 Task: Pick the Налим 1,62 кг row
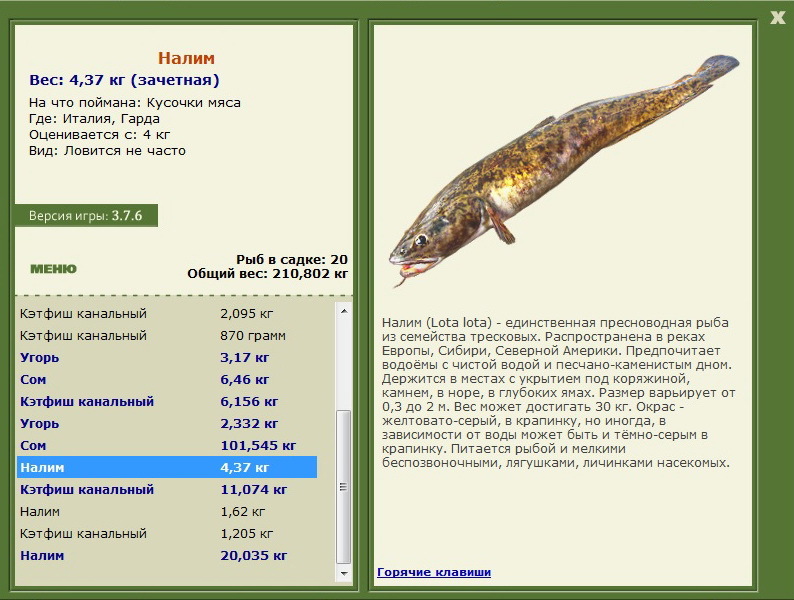(166, 511)
